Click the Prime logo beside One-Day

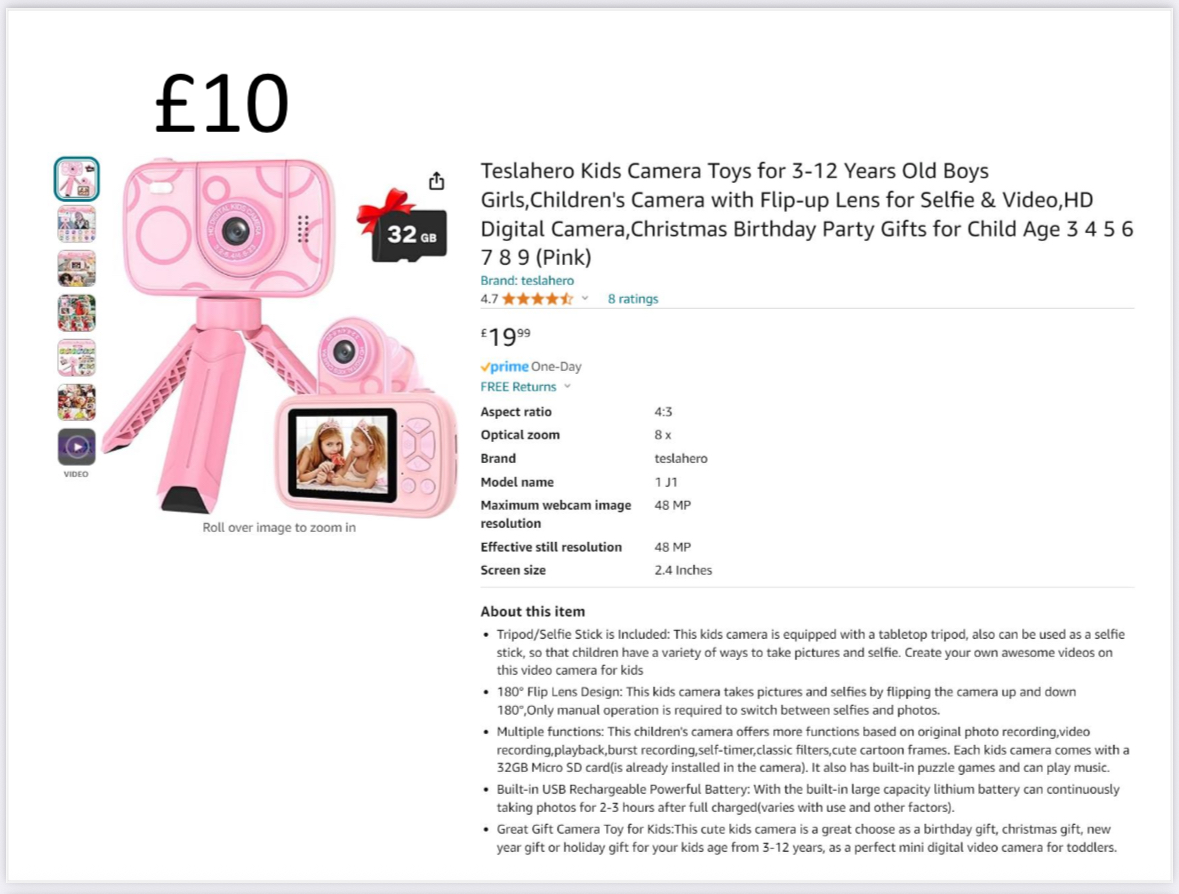coord(505,367)
